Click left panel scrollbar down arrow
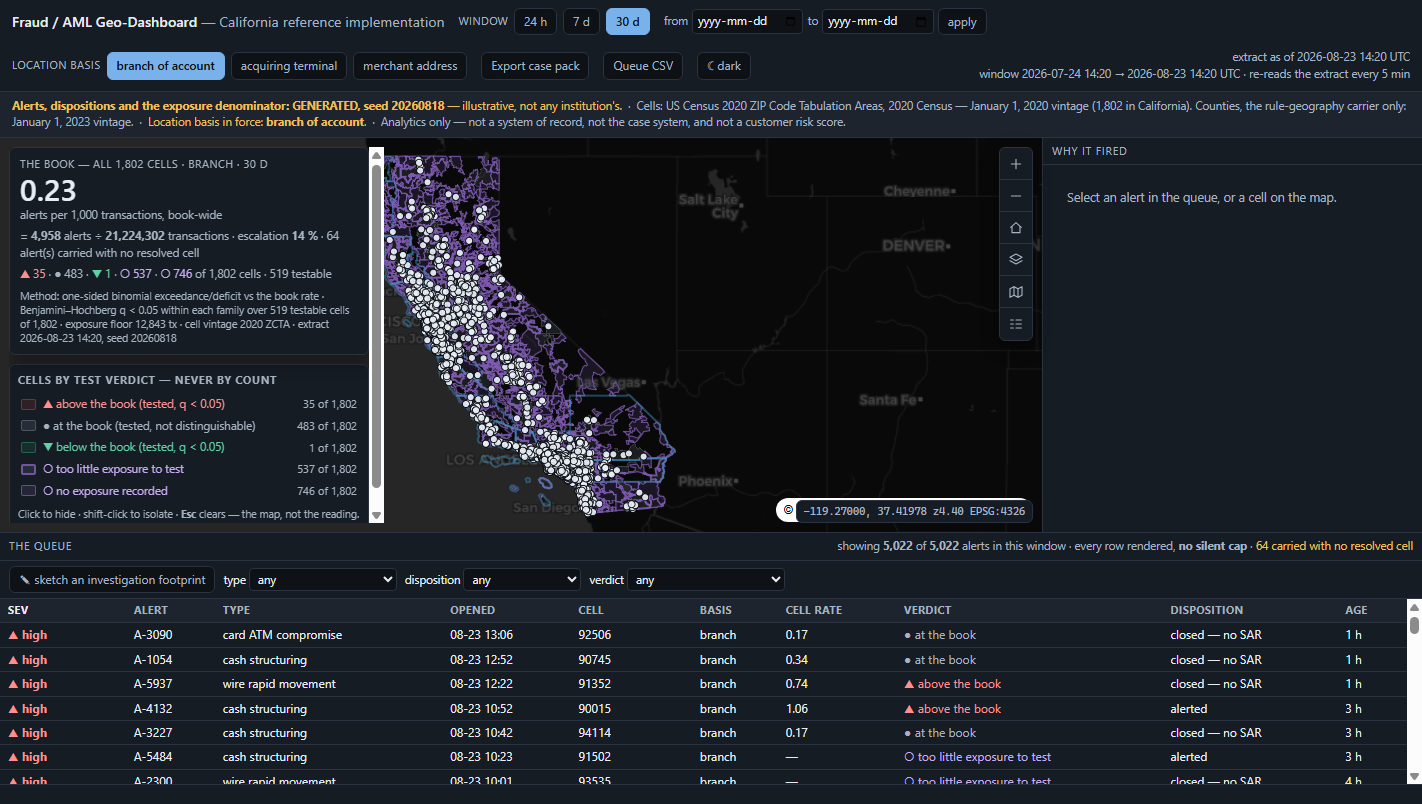 [377, 515]
